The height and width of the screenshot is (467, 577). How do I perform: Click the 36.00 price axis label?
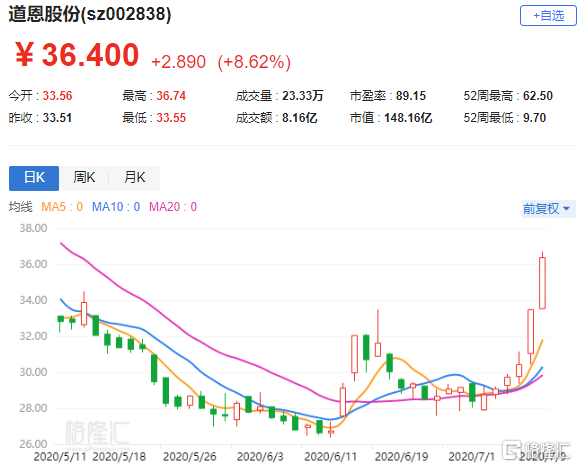point(33,264)
